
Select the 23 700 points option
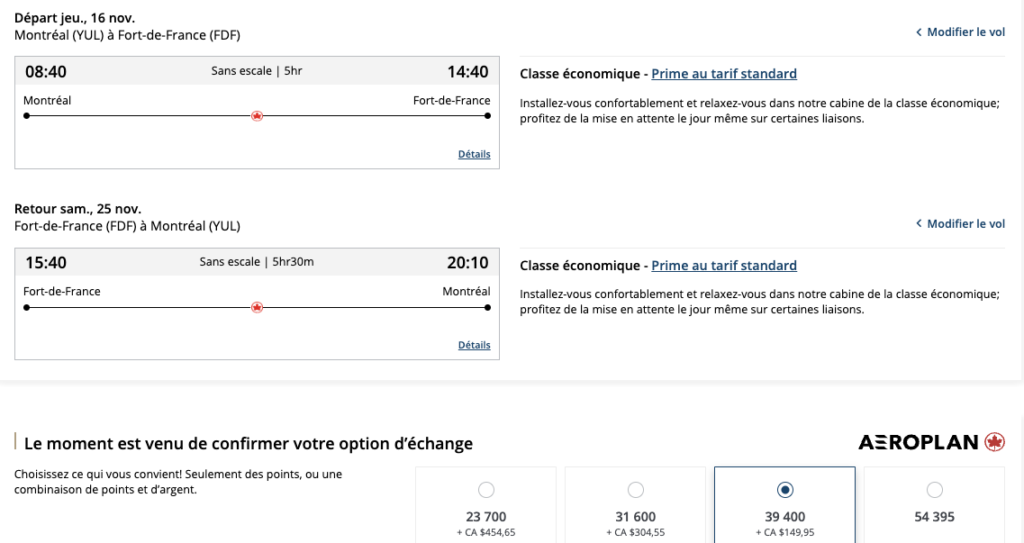(486, 490)
